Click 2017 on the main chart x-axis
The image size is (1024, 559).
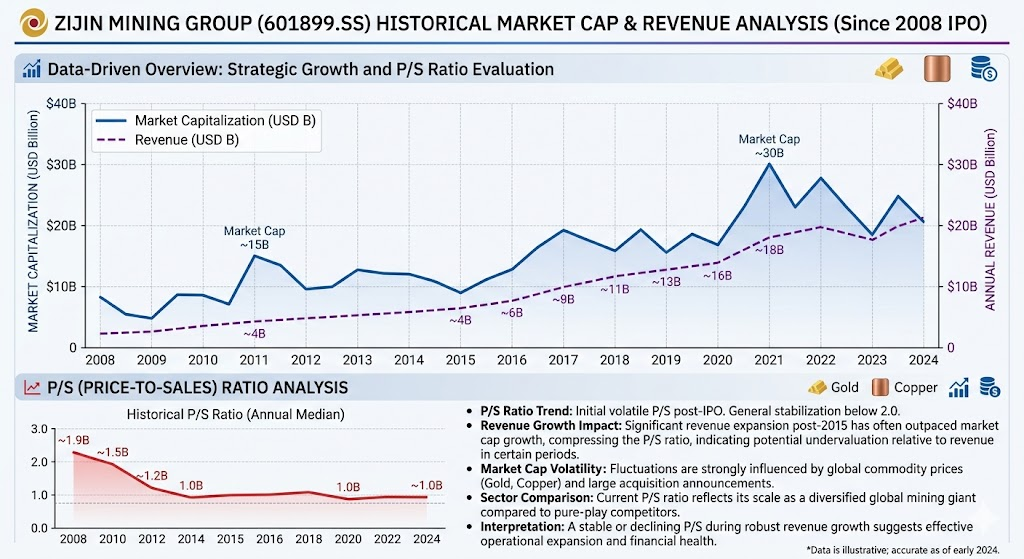pyautogui.click(x=563, y=360)
